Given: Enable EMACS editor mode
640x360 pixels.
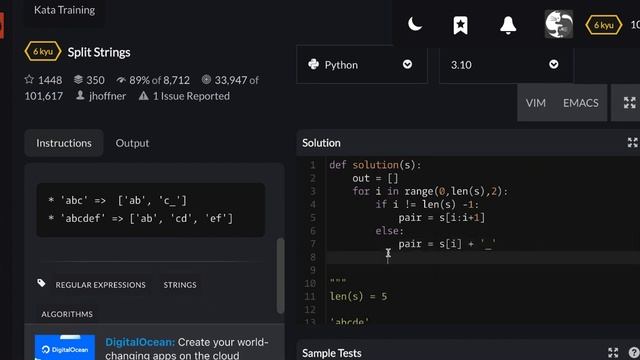Looking at the screenshot, I should pyautogui.click(x=581, y=103).
